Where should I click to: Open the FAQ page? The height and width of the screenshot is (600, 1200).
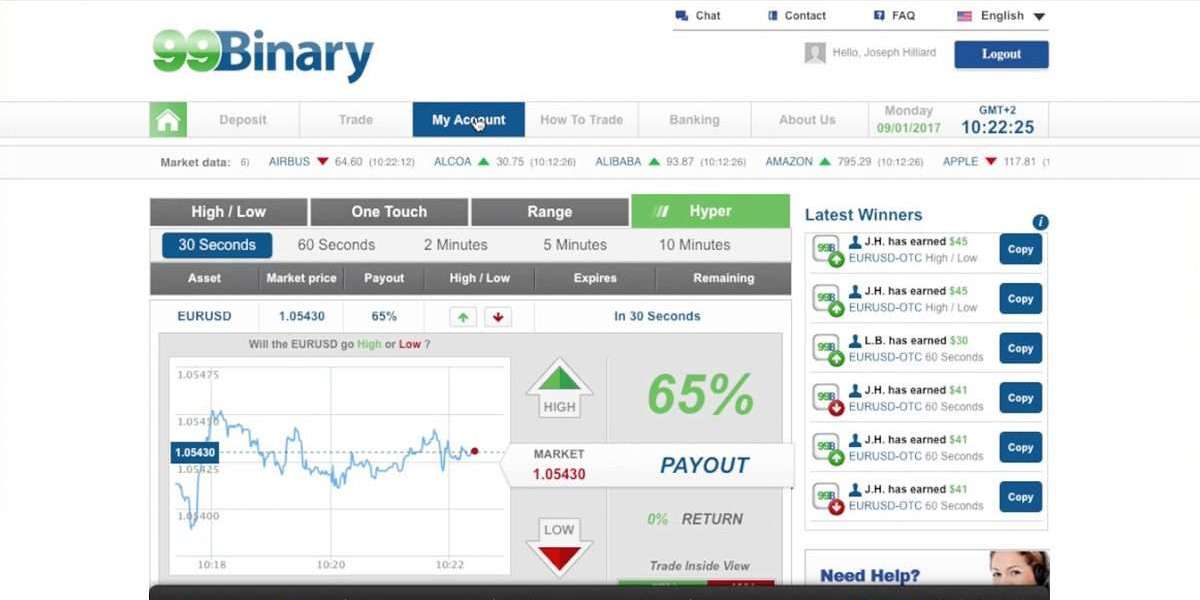[894, 16]
